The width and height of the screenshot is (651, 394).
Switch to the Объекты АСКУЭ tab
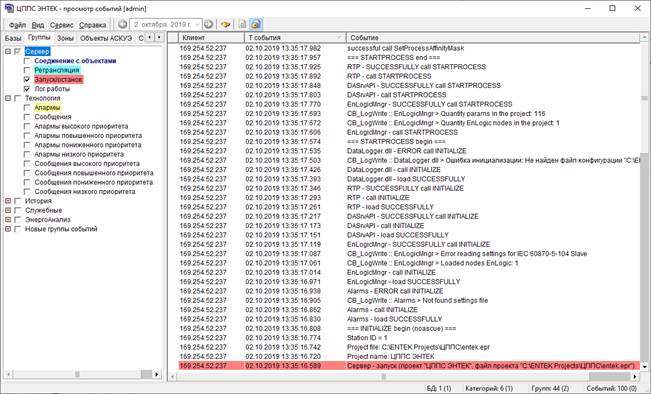coord(106,38)
